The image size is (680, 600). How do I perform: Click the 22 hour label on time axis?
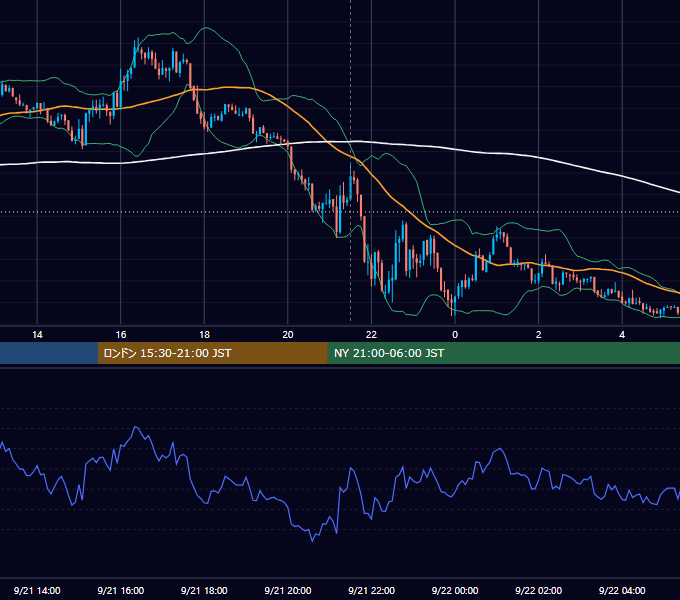[371, 335]
